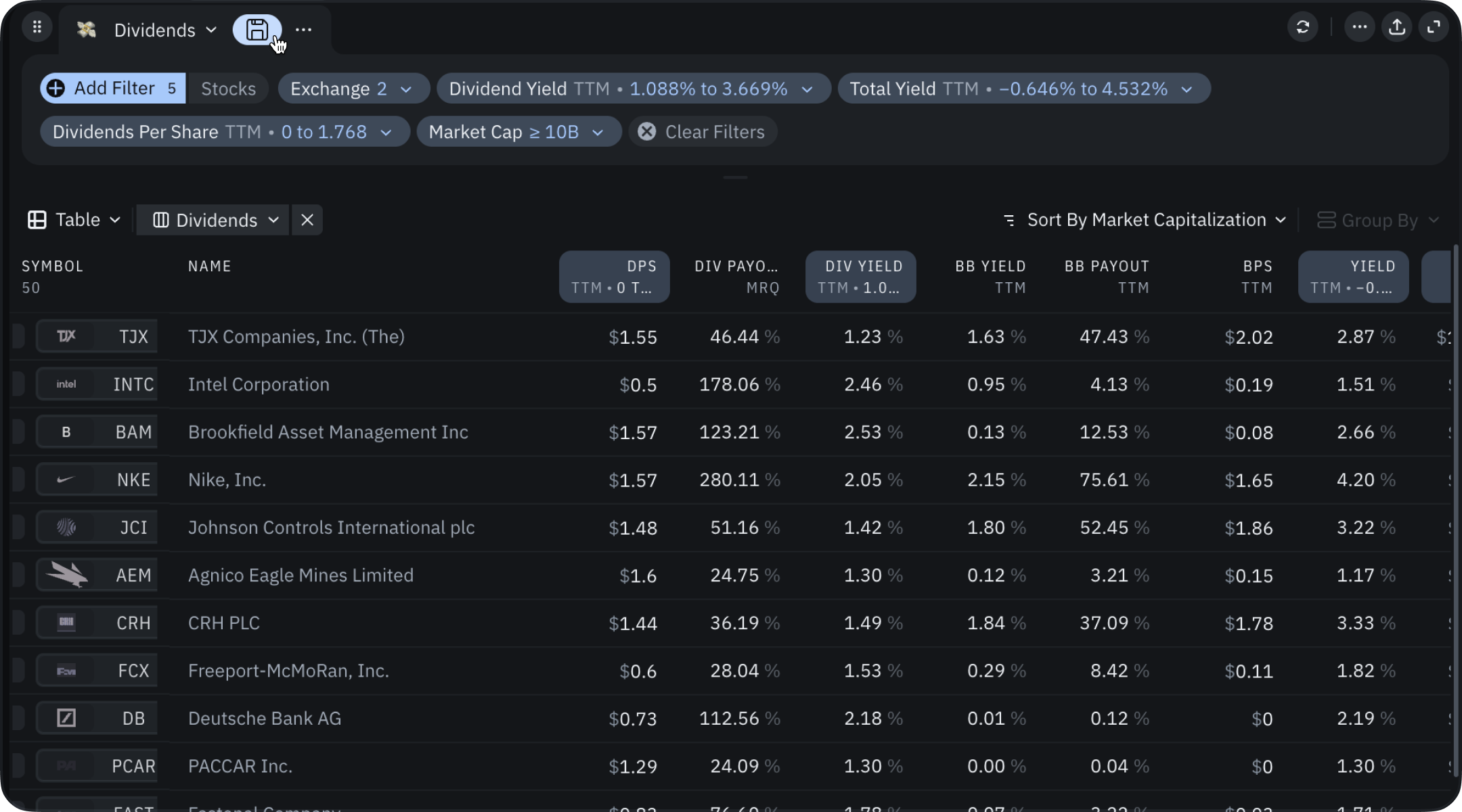Click the drag handle grid icon
This screenshot has height=812, width=1462.
37,27
